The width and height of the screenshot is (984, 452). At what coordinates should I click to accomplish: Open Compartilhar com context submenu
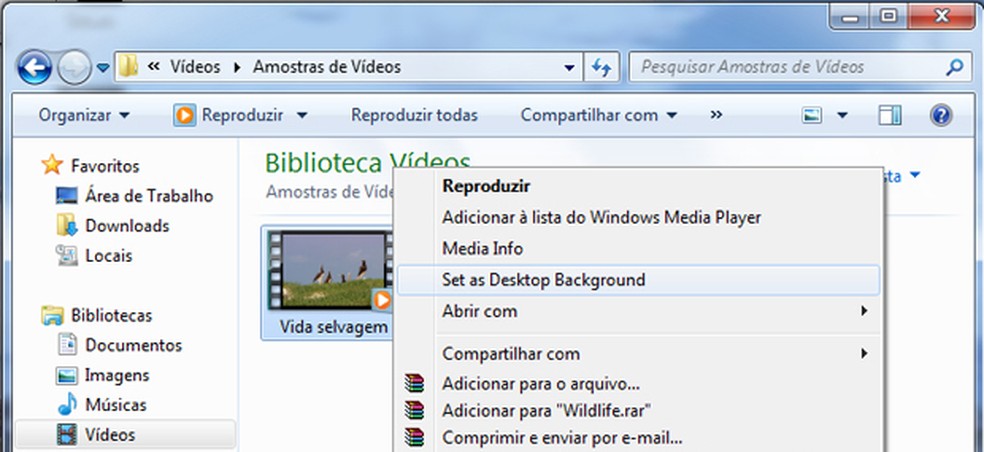(x=638, y=353)
